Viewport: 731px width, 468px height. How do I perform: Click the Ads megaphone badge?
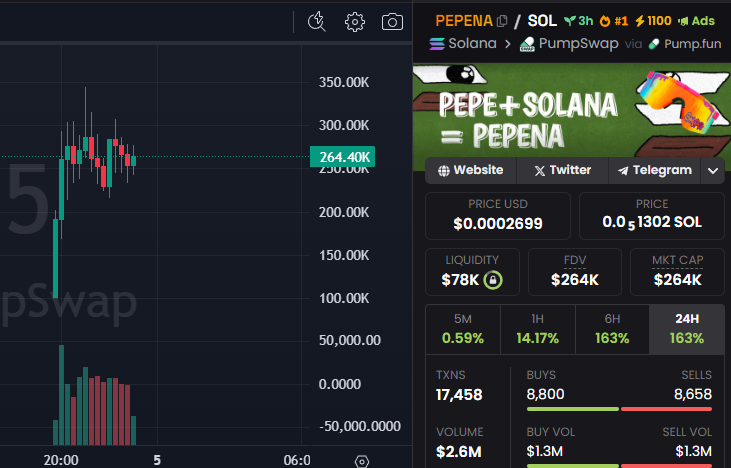[696, 20]
